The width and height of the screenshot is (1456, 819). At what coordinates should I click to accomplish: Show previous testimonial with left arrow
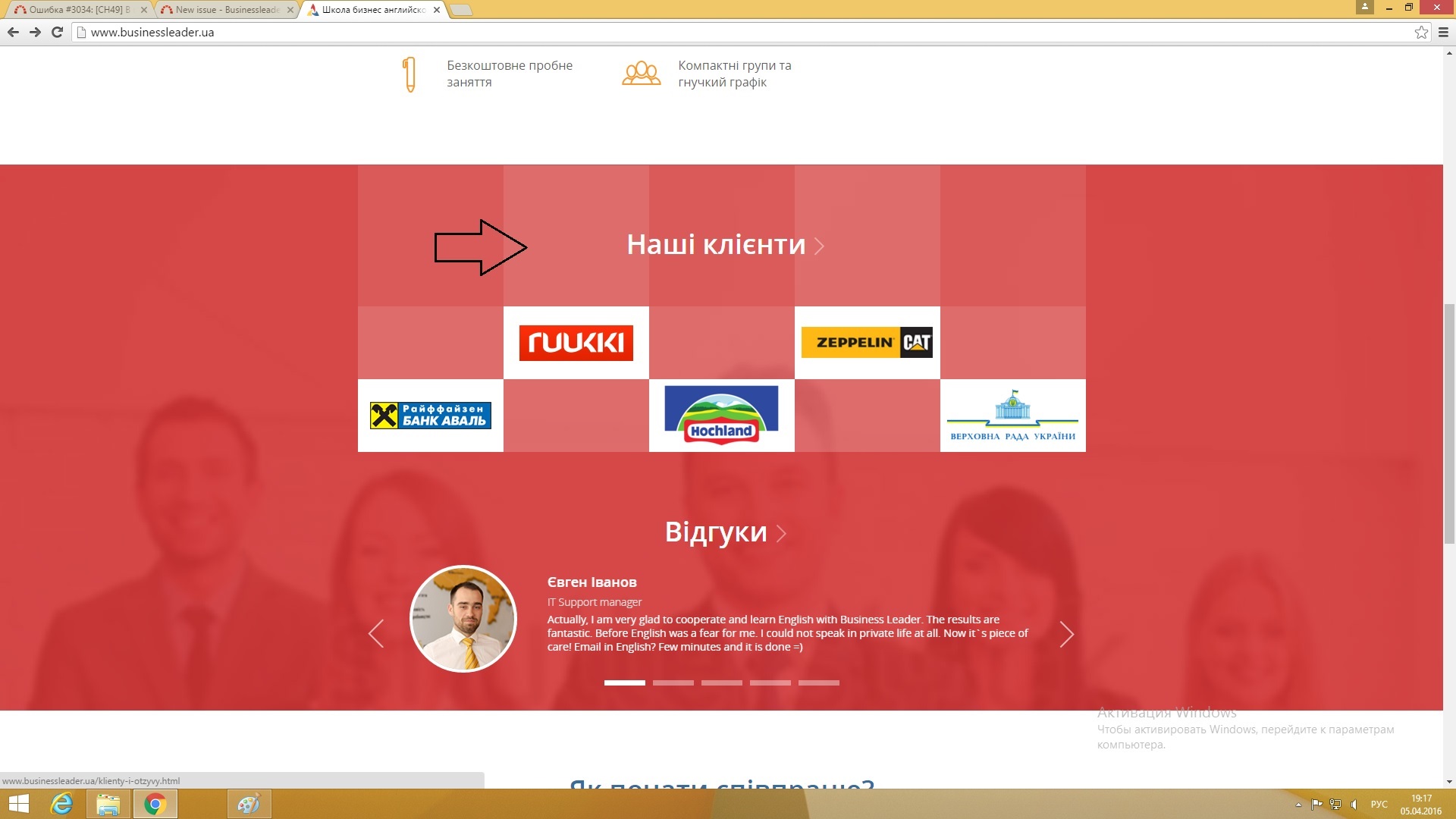click(x=376, y=634)
